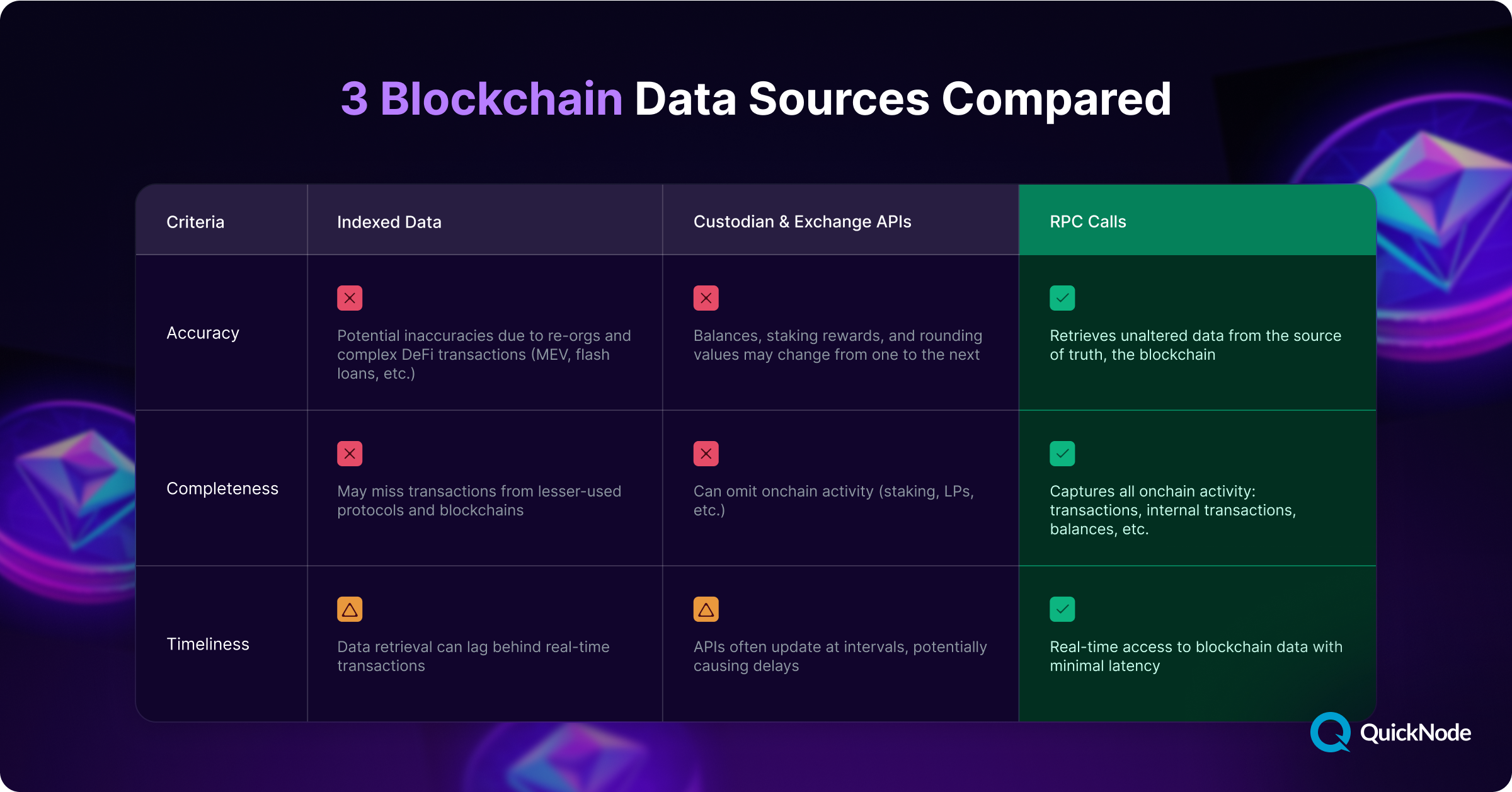Select the green 'RPC Calls' column header
The image size is (1512, 792).
pyautogui.click(x=1088, y=222)
